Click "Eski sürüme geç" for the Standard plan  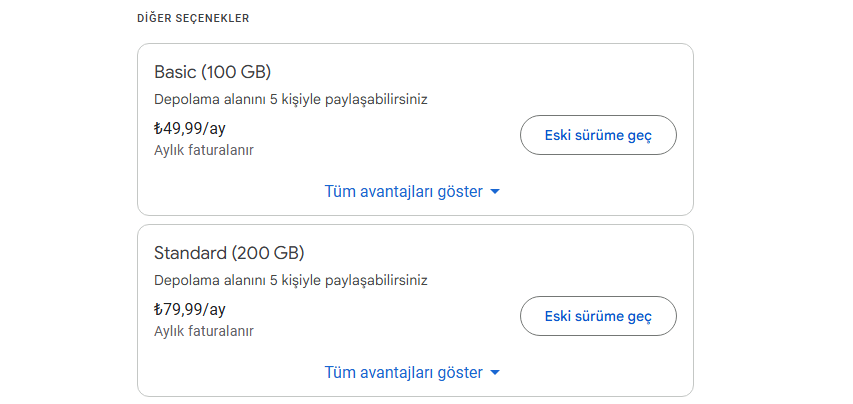(x=598, y=316)
